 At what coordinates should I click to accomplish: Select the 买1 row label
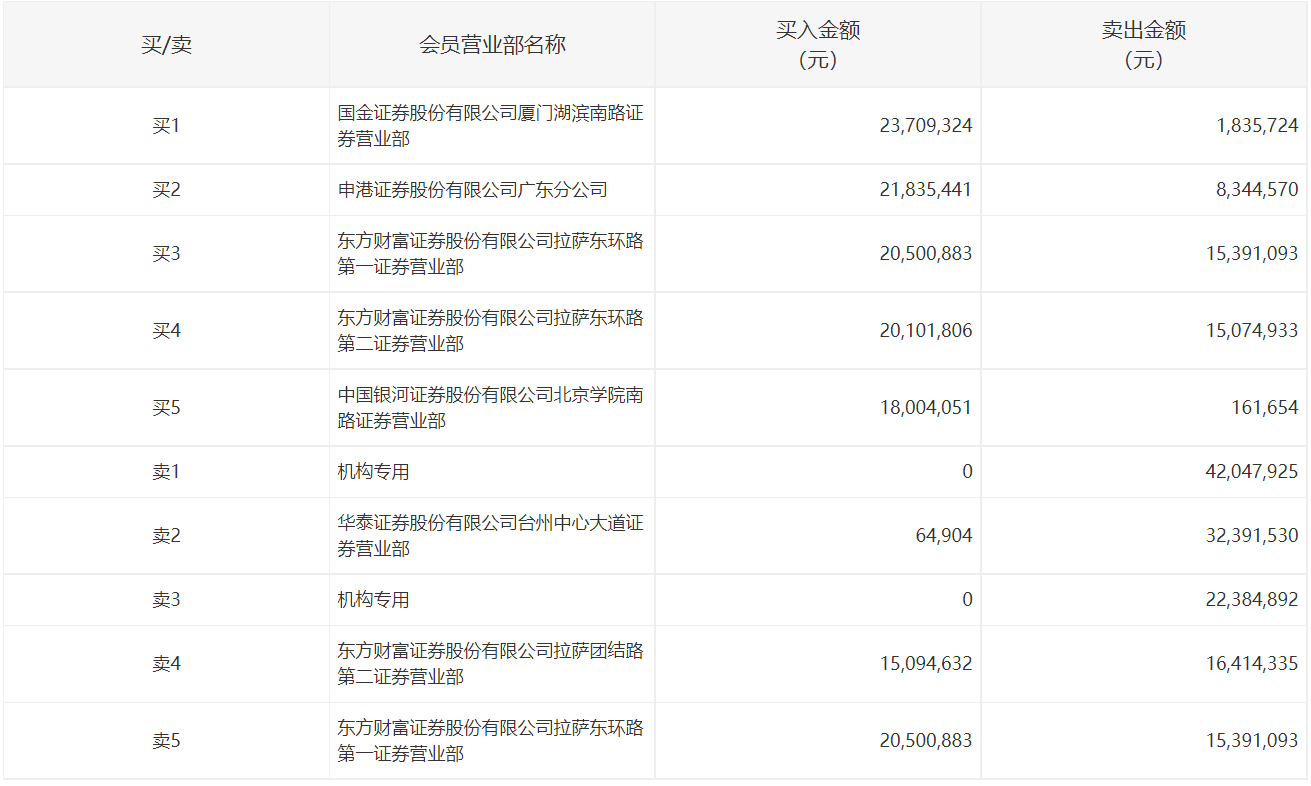pyautogui.click(x=166, y=126)
